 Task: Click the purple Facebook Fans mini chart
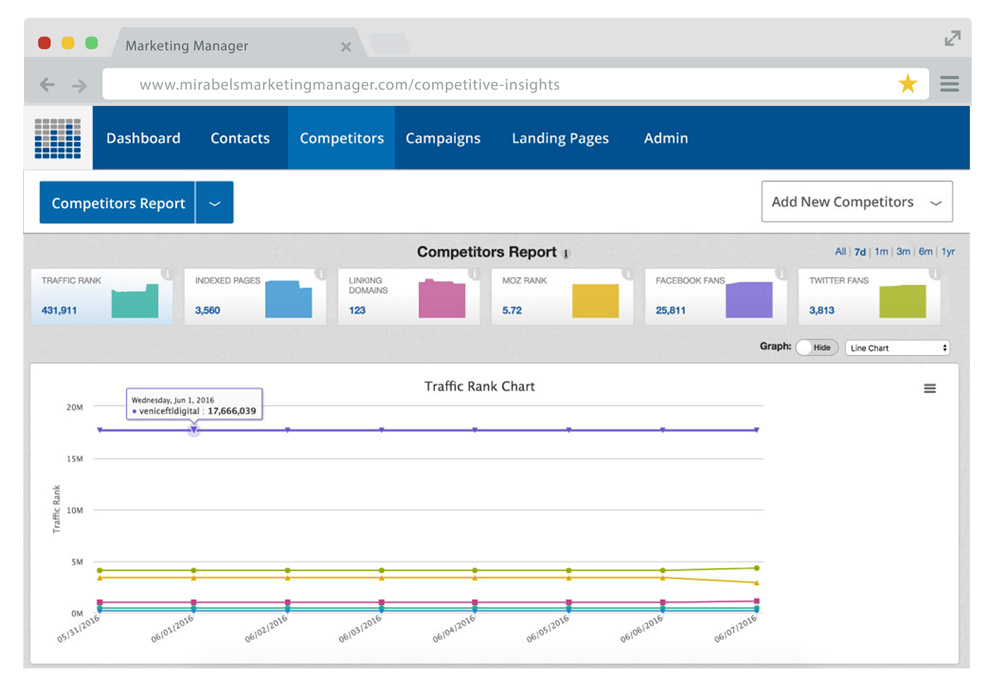[749, 300]
